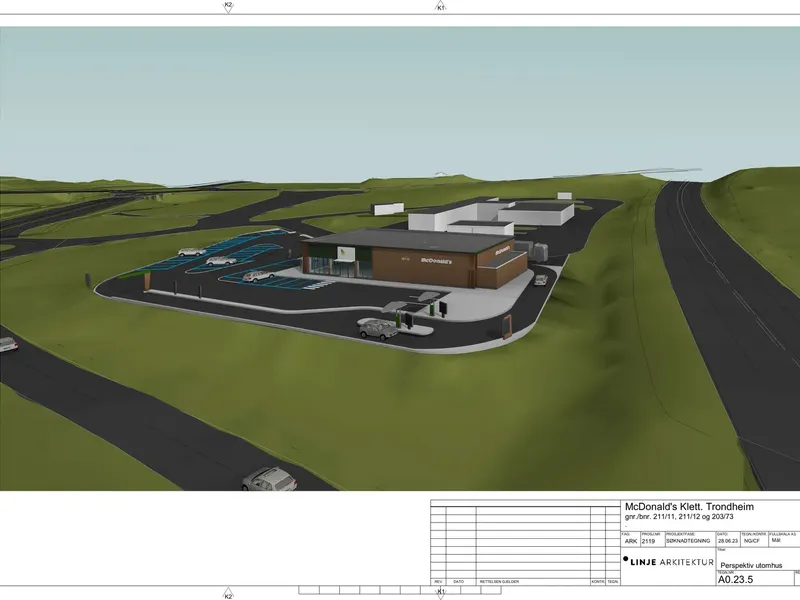Click the car on the lower road

(x=269, y=480)
